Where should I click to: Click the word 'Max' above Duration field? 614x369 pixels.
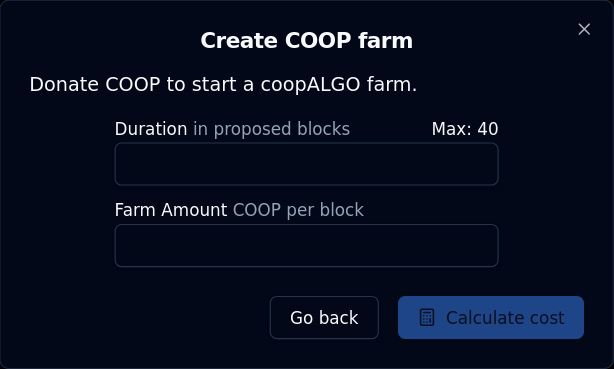pyautogui.click(x=449, y=129)
